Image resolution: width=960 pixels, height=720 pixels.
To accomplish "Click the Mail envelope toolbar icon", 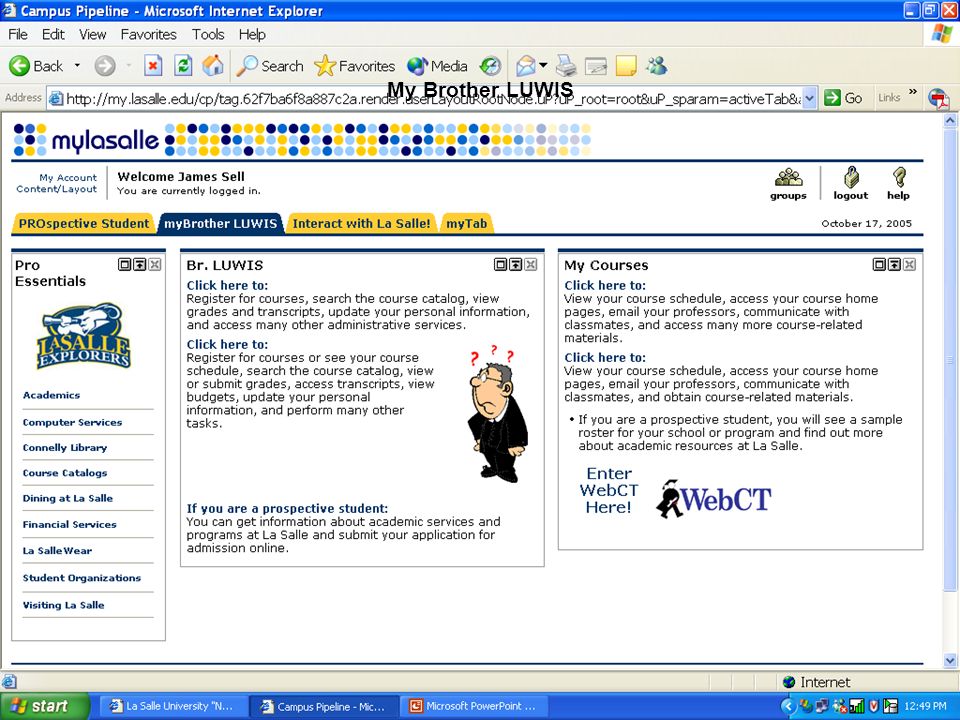I will 526,66.
